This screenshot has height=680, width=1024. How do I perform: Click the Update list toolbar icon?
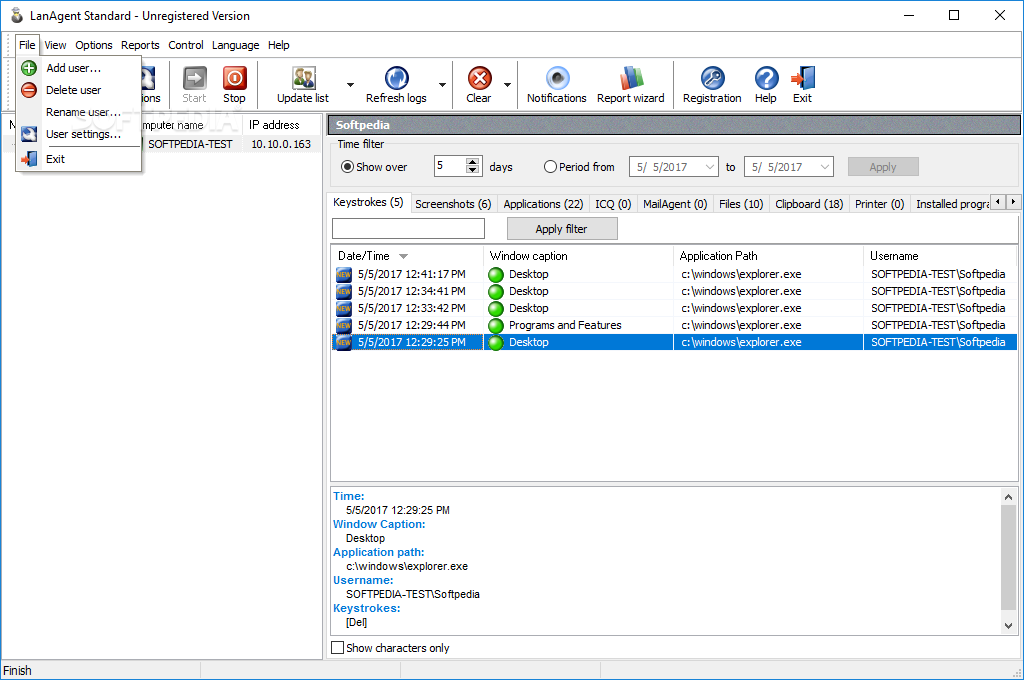click(x=304, y=78)
